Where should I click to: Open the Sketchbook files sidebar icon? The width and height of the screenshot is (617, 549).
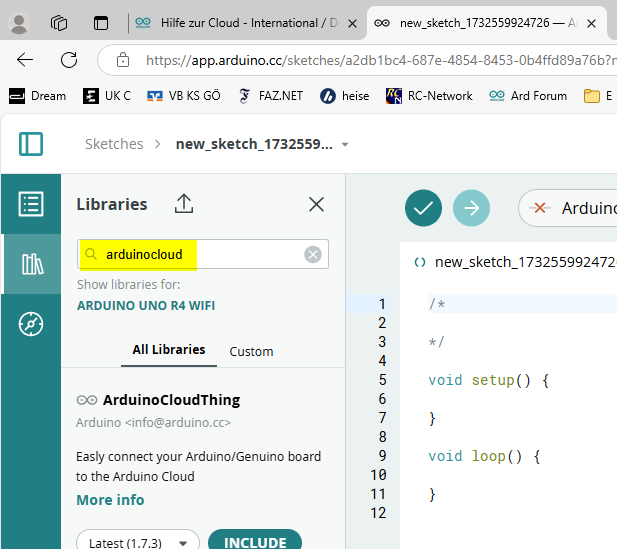(31, 204)
